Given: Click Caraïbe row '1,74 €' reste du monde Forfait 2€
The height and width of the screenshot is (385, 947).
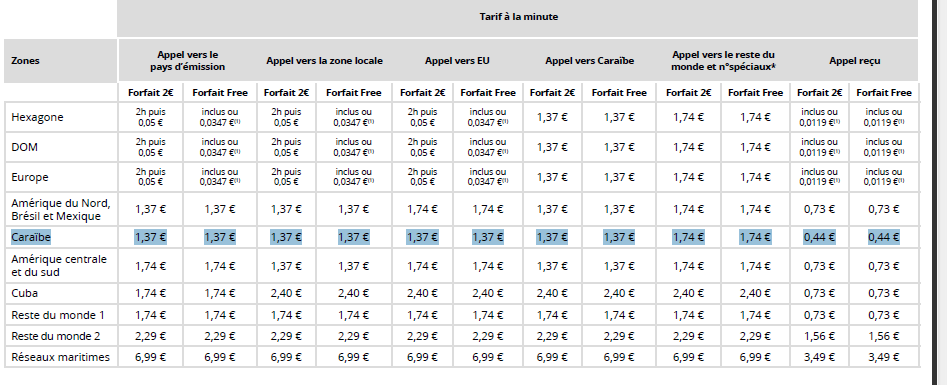Looking at the screenshot, I should (x=689, y=238).
